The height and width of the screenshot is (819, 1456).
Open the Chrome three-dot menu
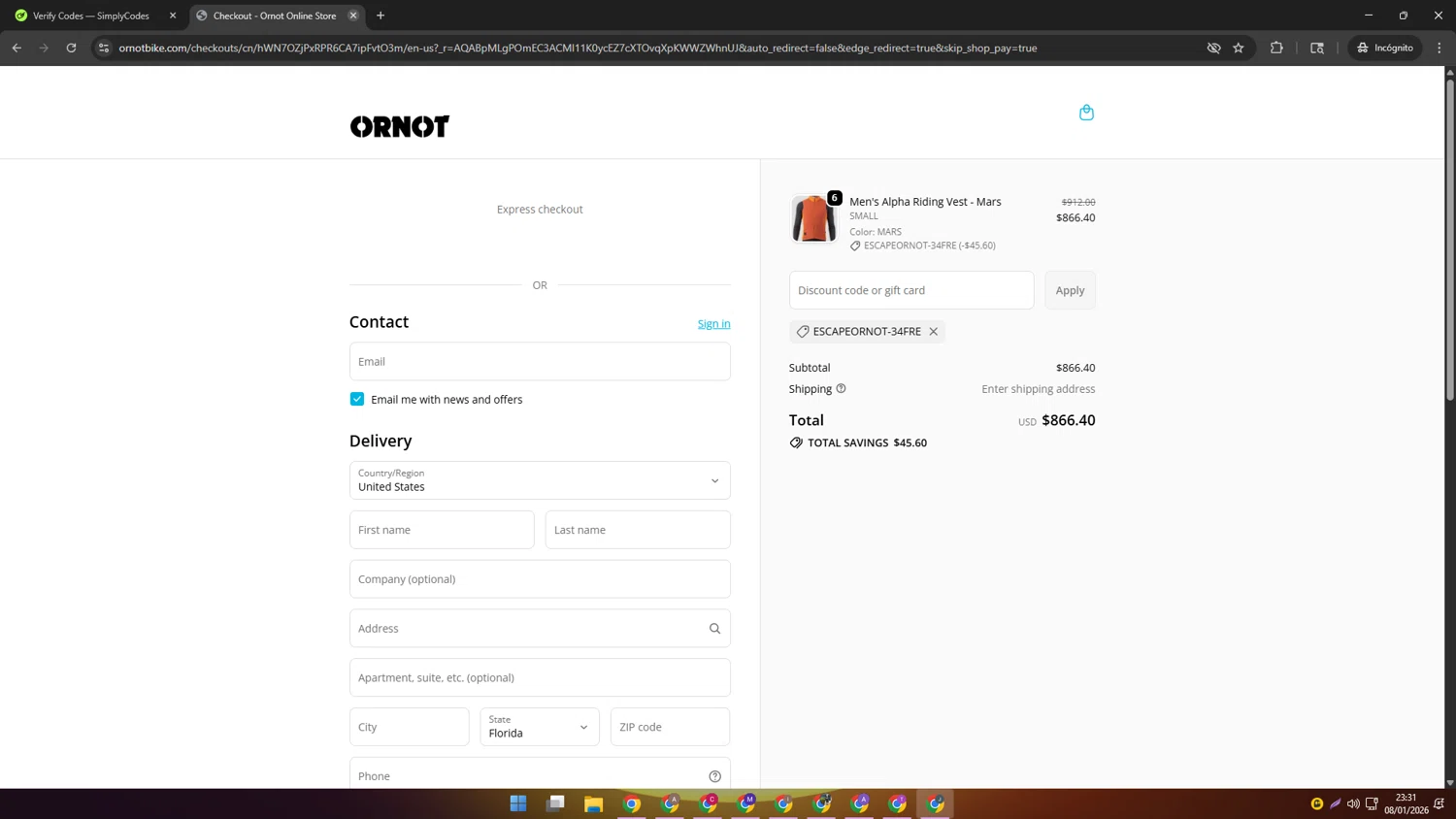point(1439,48)
